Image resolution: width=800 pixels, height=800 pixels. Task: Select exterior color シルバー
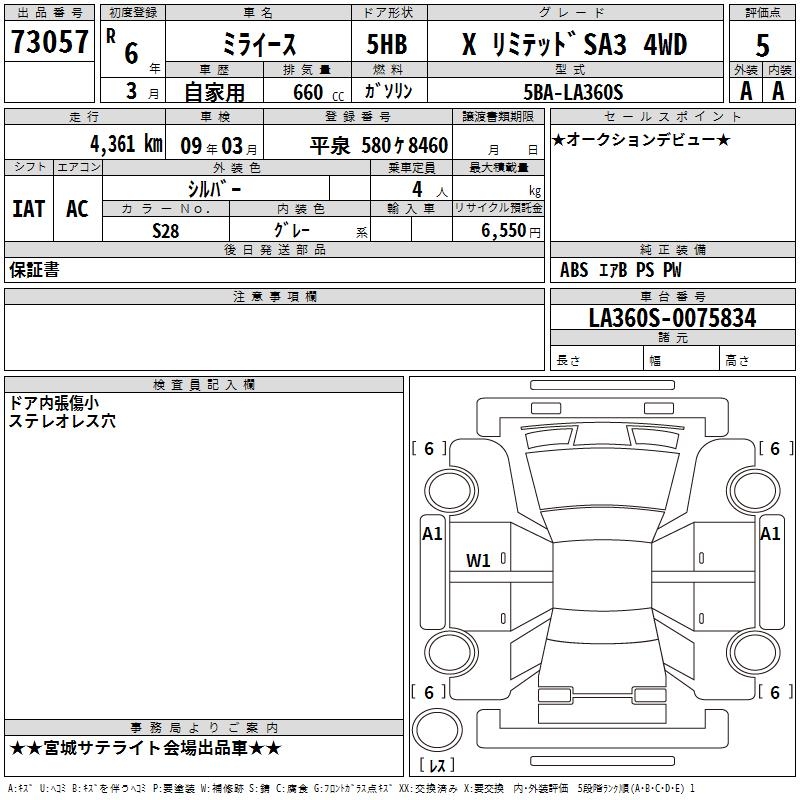[215, 189]
